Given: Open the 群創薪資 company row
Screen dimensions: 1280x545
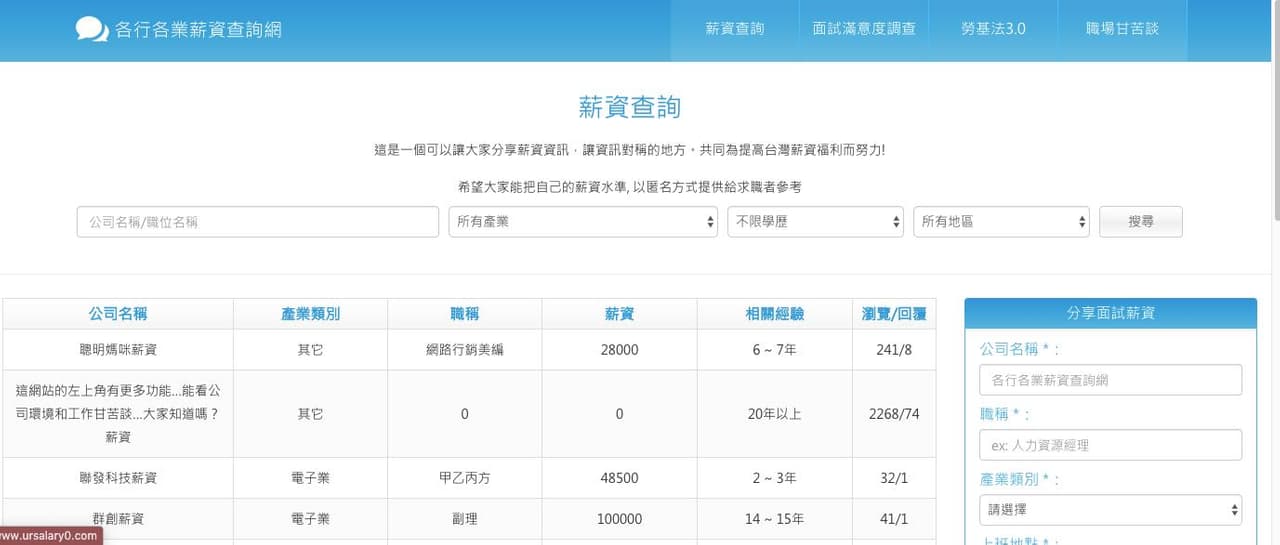Looking at the screenshot, I should point(118,519).
